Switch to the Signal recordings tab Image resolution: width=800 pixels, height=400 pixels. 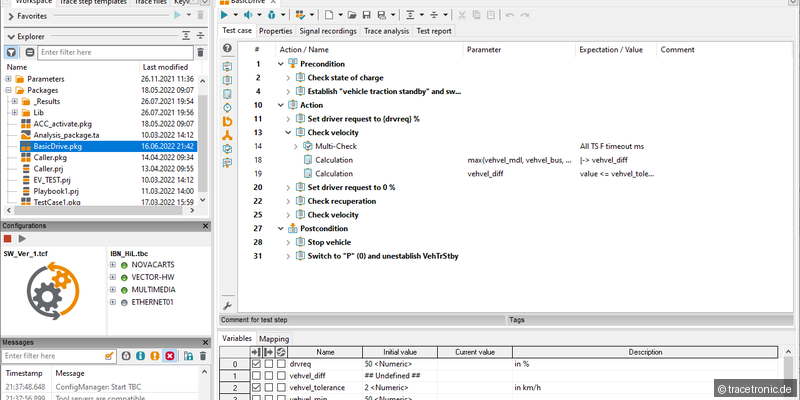tap(328, 31)
